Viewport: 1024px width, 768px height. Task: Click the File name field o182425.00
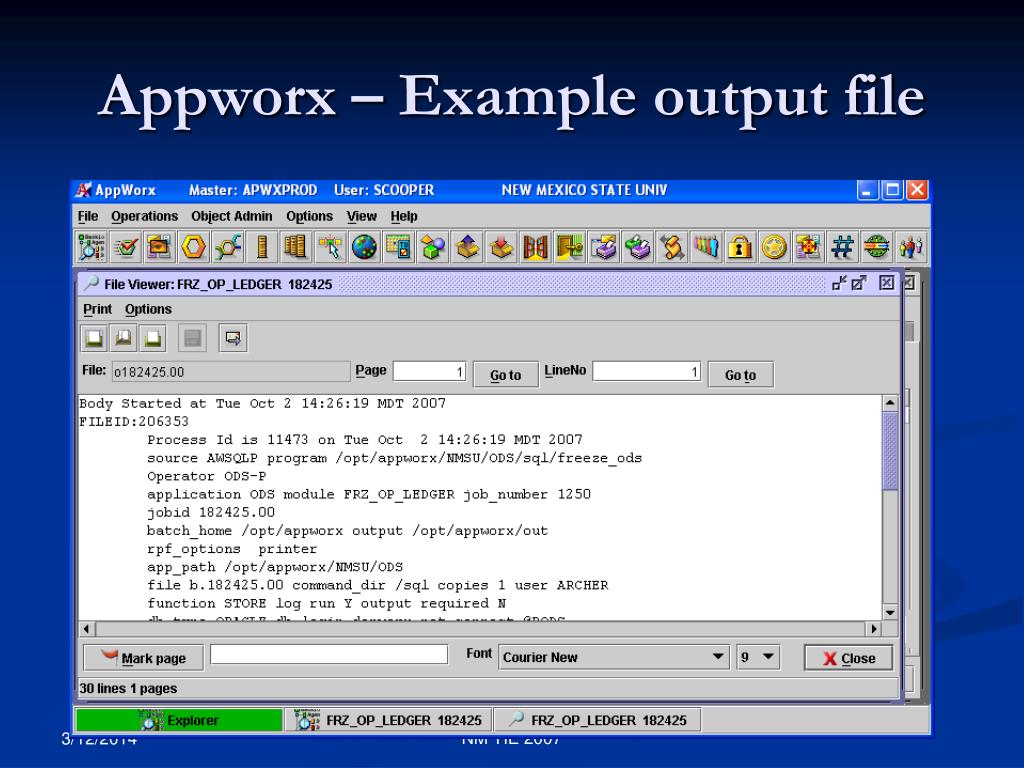(231, 372)
